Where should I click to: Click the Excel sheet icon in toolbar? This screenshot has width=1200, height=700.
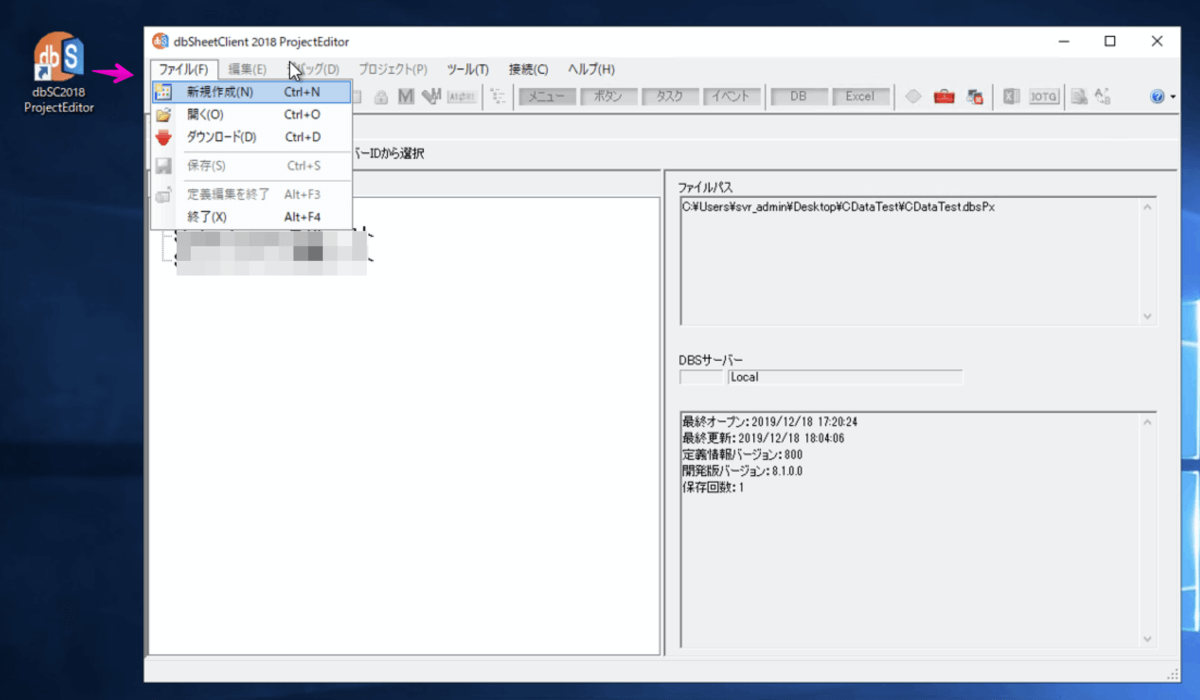[1011, 97]
